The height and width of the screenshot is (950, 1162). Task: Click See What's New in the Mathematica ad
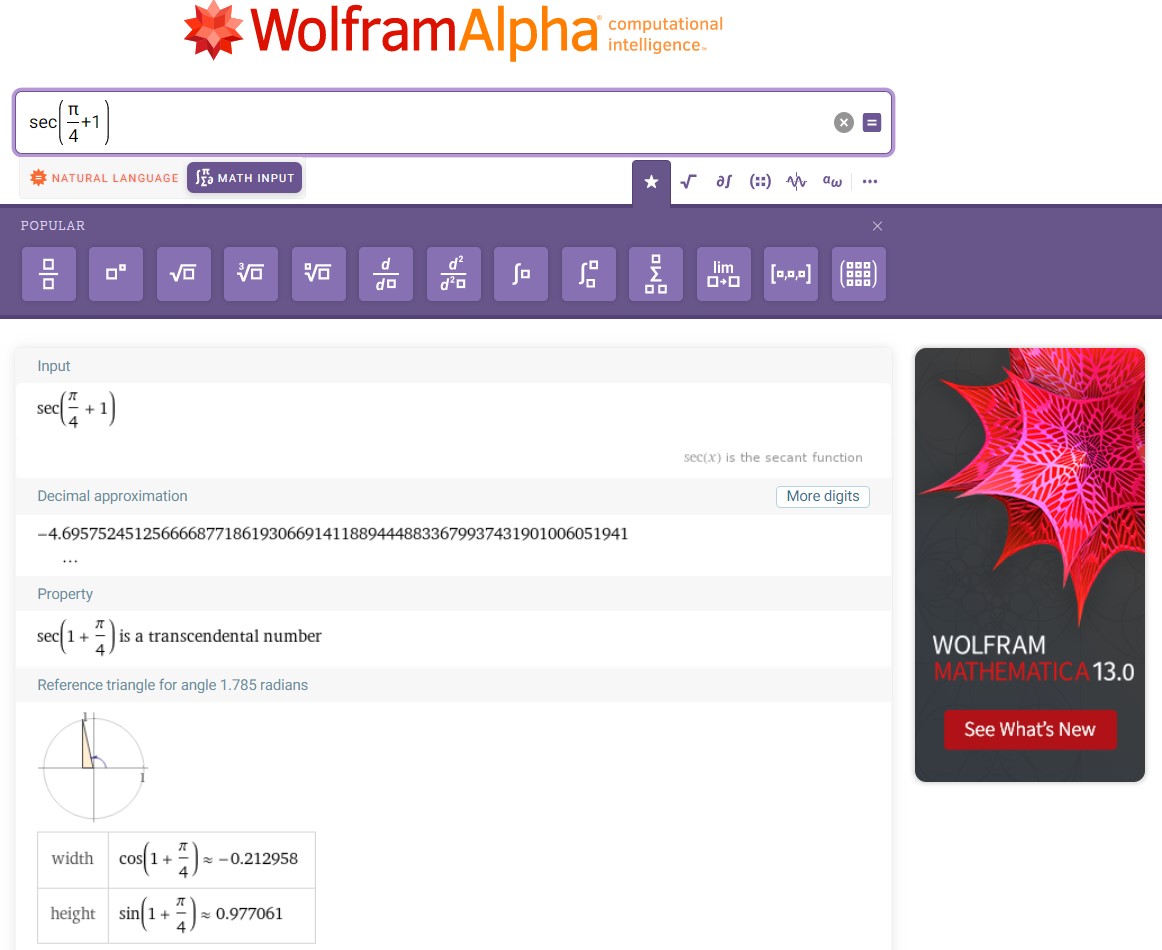1030,730
